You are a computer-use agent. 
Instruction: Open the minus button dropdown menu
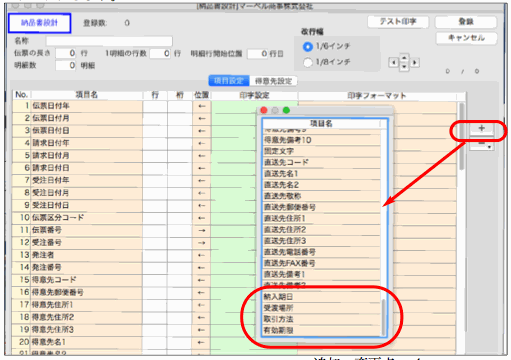click(481, 144)
